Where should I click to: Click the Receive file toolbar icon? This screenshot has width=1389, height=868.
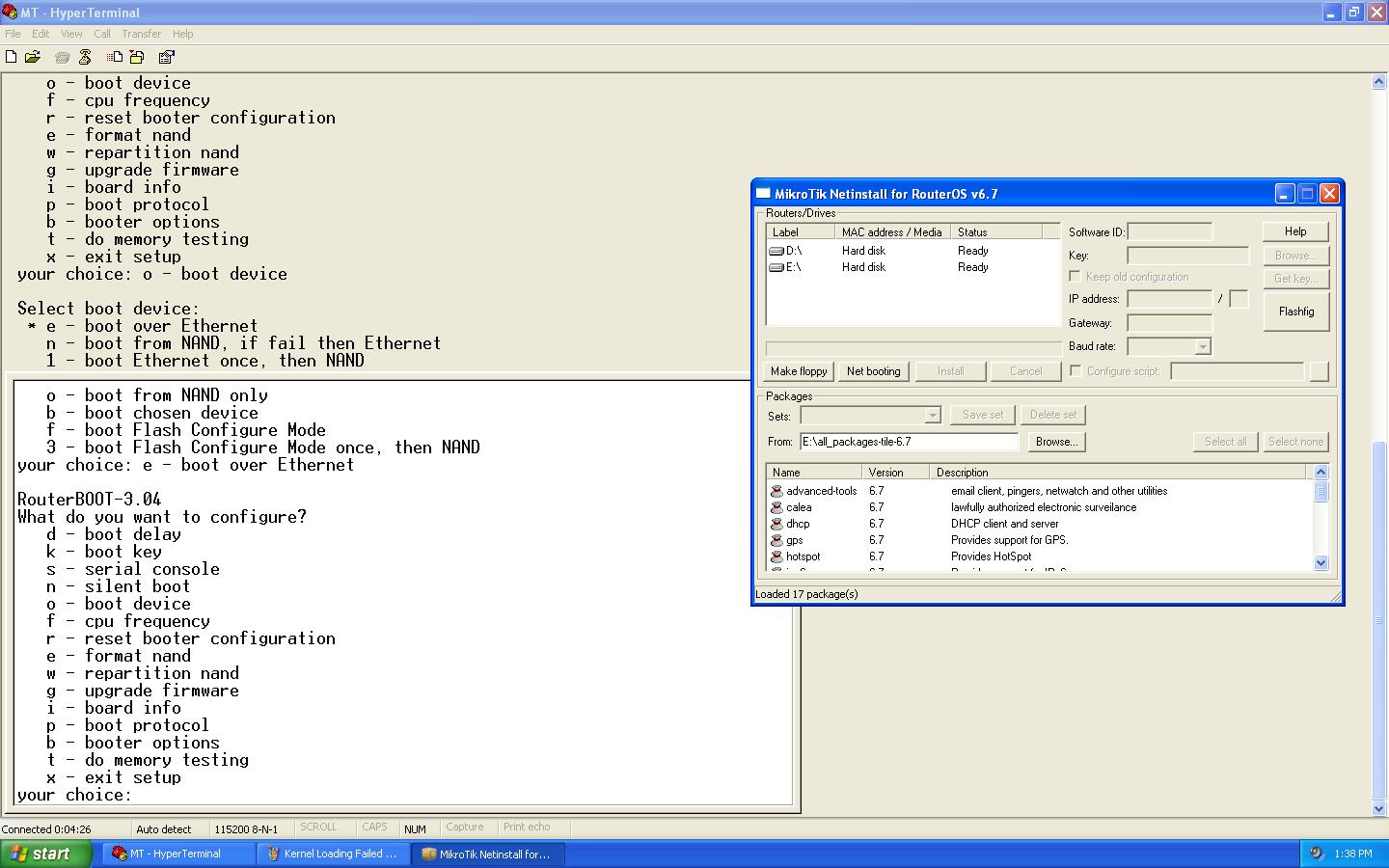[x=137, y=57]
